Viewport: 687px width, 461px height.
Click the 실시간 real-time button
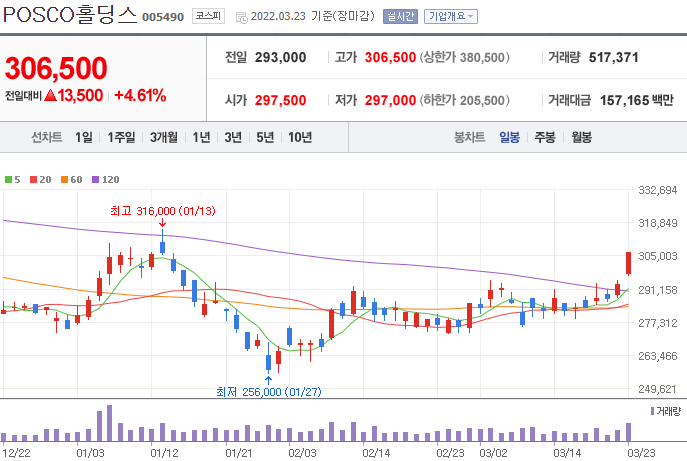click(400, 17)
